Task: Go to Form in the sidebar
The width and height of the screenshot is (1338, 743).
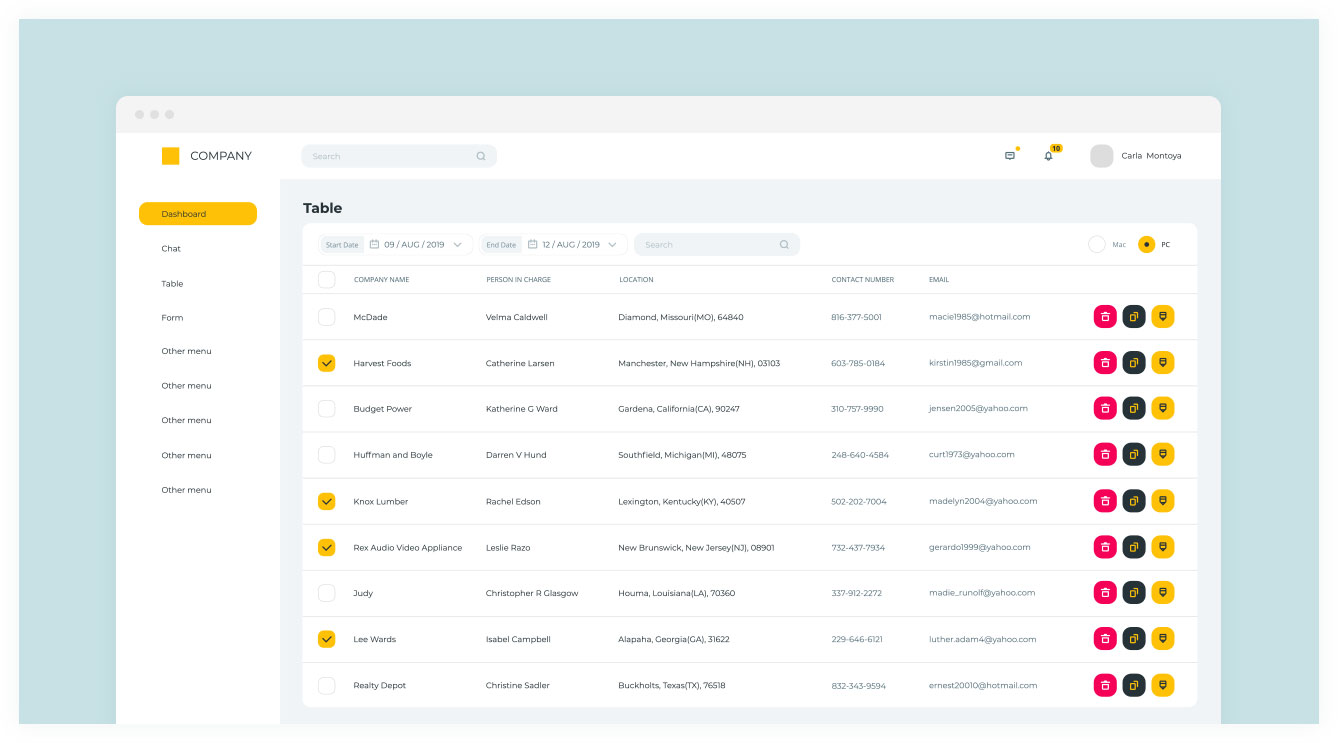Action: point(172,318)
